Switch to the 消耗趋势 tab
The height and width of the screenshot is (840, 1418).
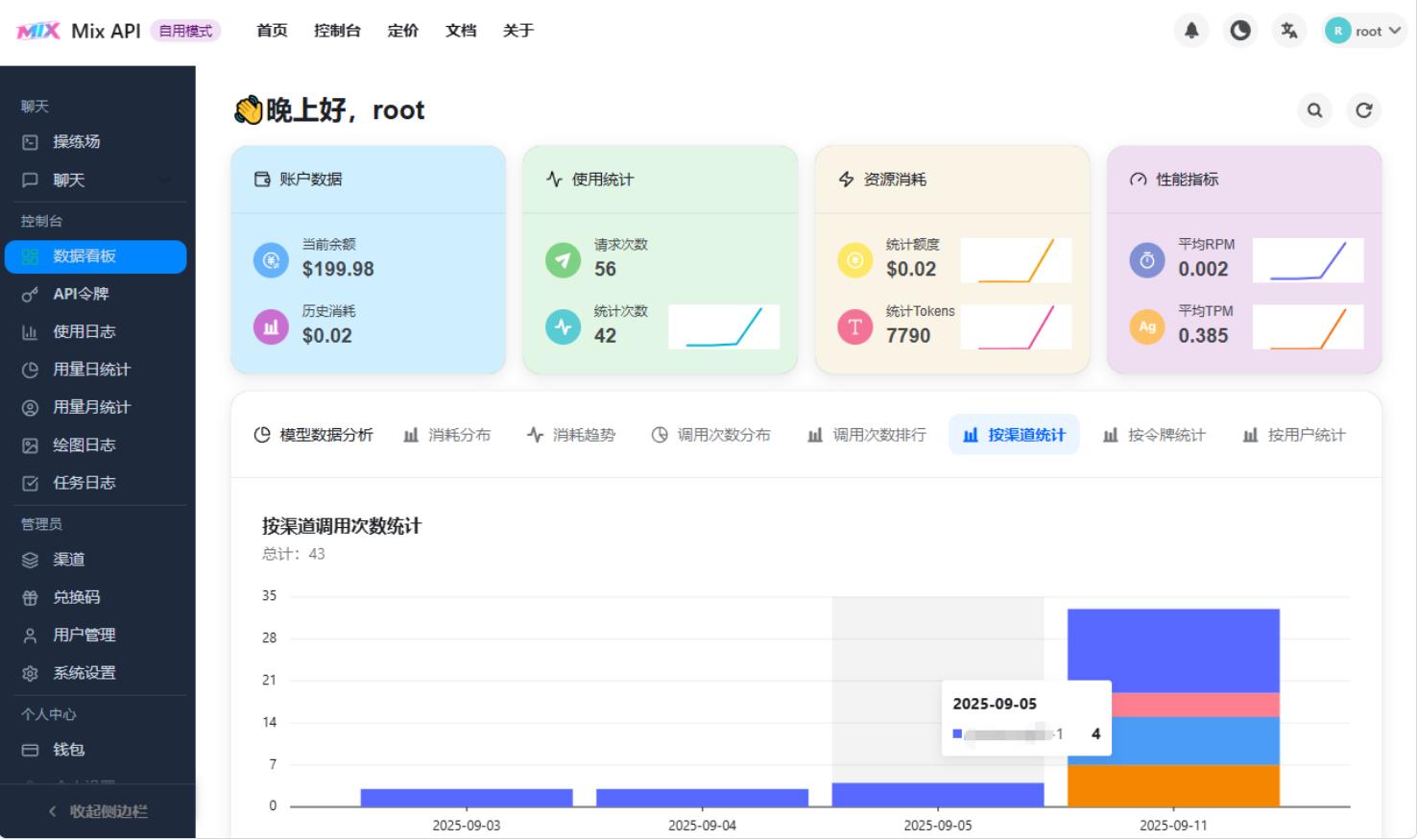coord(571,434)
